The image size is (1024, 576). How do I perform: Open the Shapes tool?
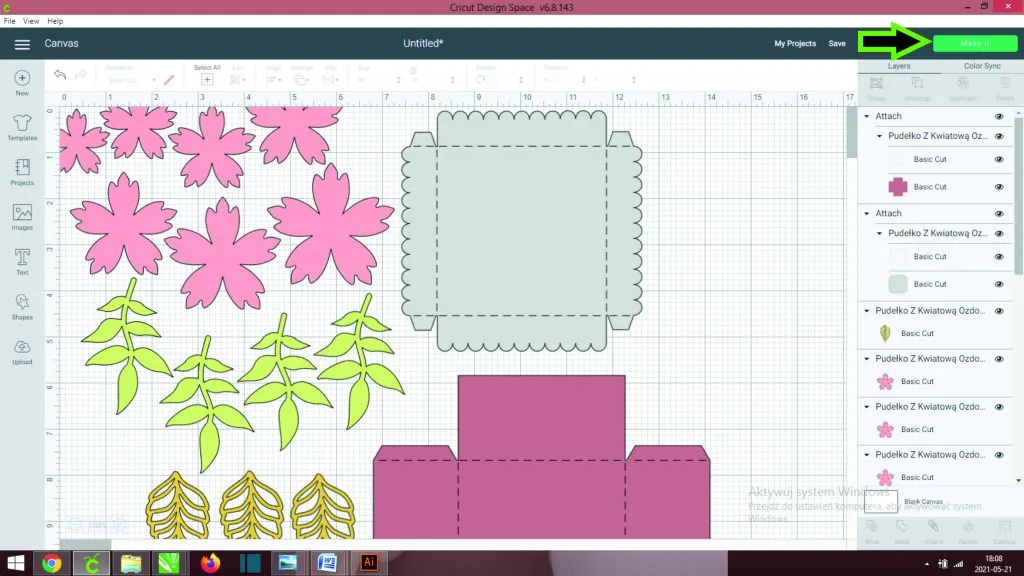(22, 306)
